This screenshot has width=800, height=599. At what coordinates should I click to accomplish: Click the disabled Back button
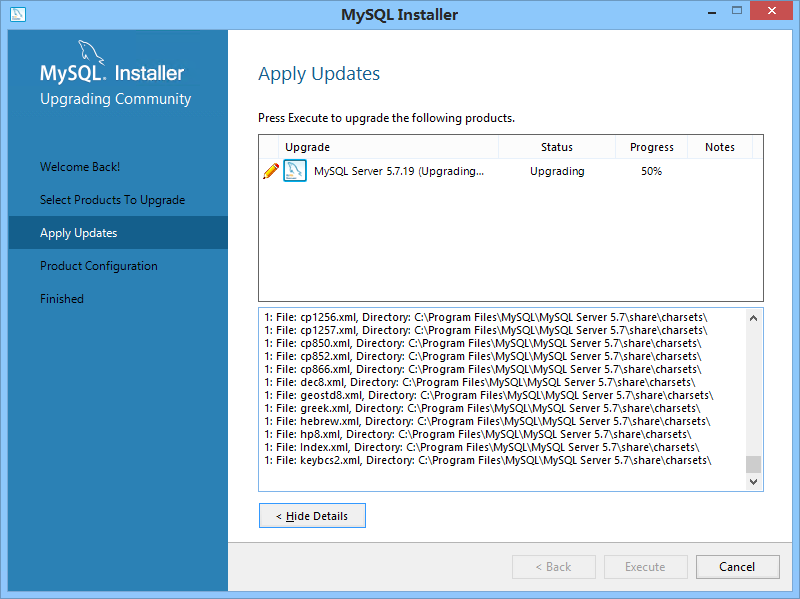(554, 567)
